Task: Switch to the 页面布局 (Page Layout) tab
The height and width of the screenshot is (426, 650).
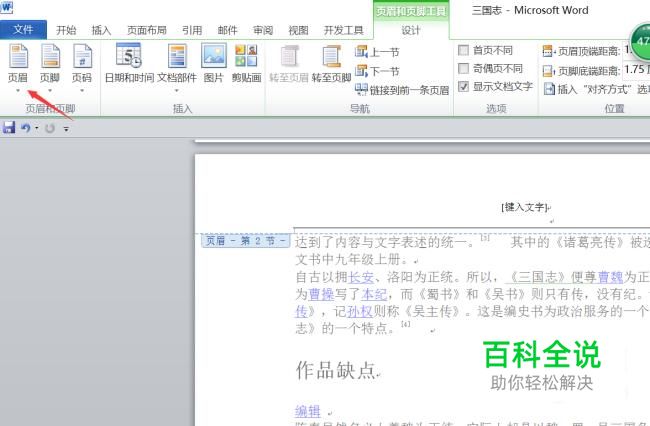Action: point(147,30)
